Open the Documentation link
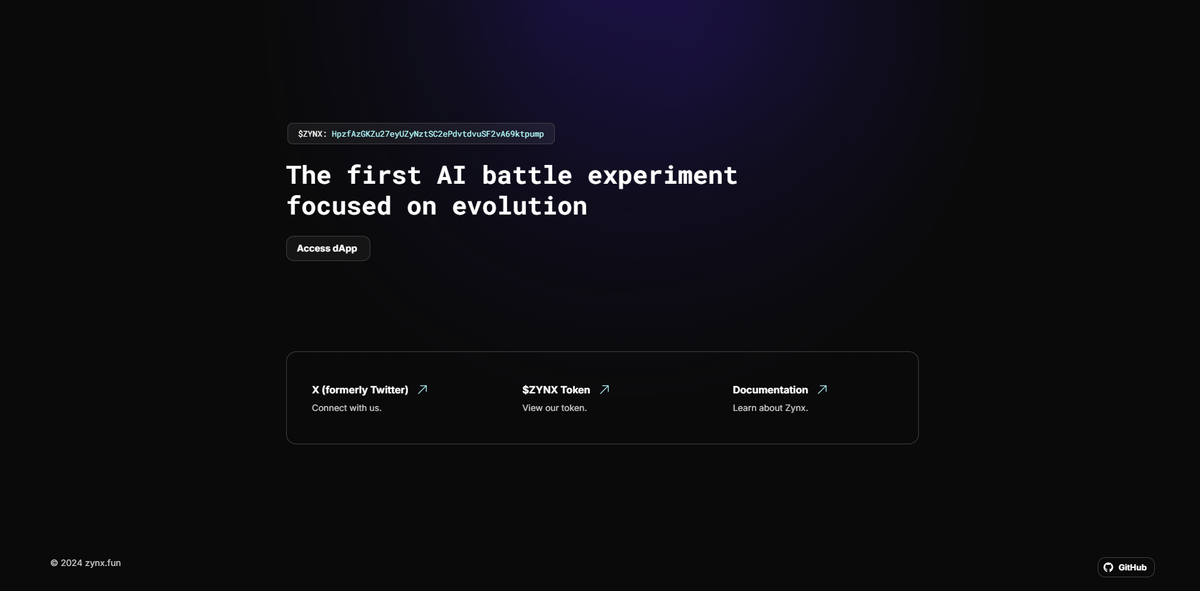The height and width of the screenshot is (591, 1200). tap(770, 390)
